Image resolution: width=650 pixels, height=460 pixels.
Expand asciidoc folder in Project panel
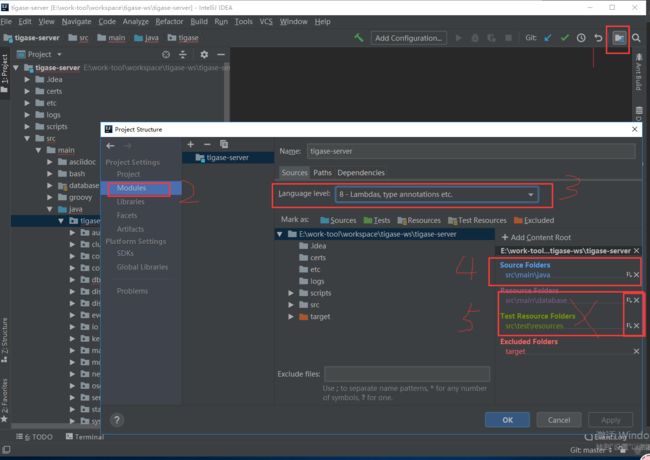coord(50,162)
